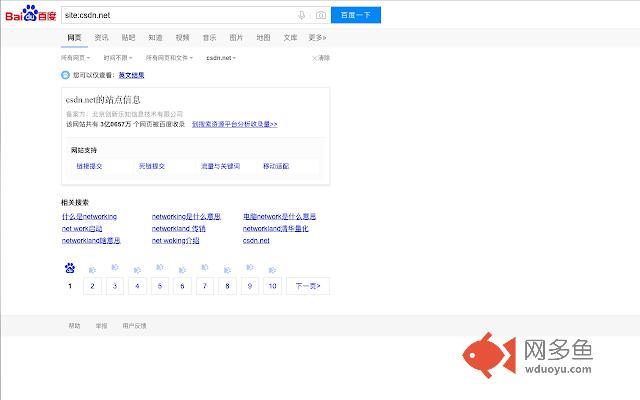The height and width of the screenshot is (400, 640).
Task: Go to results page 5
Action: coord(160,286)
